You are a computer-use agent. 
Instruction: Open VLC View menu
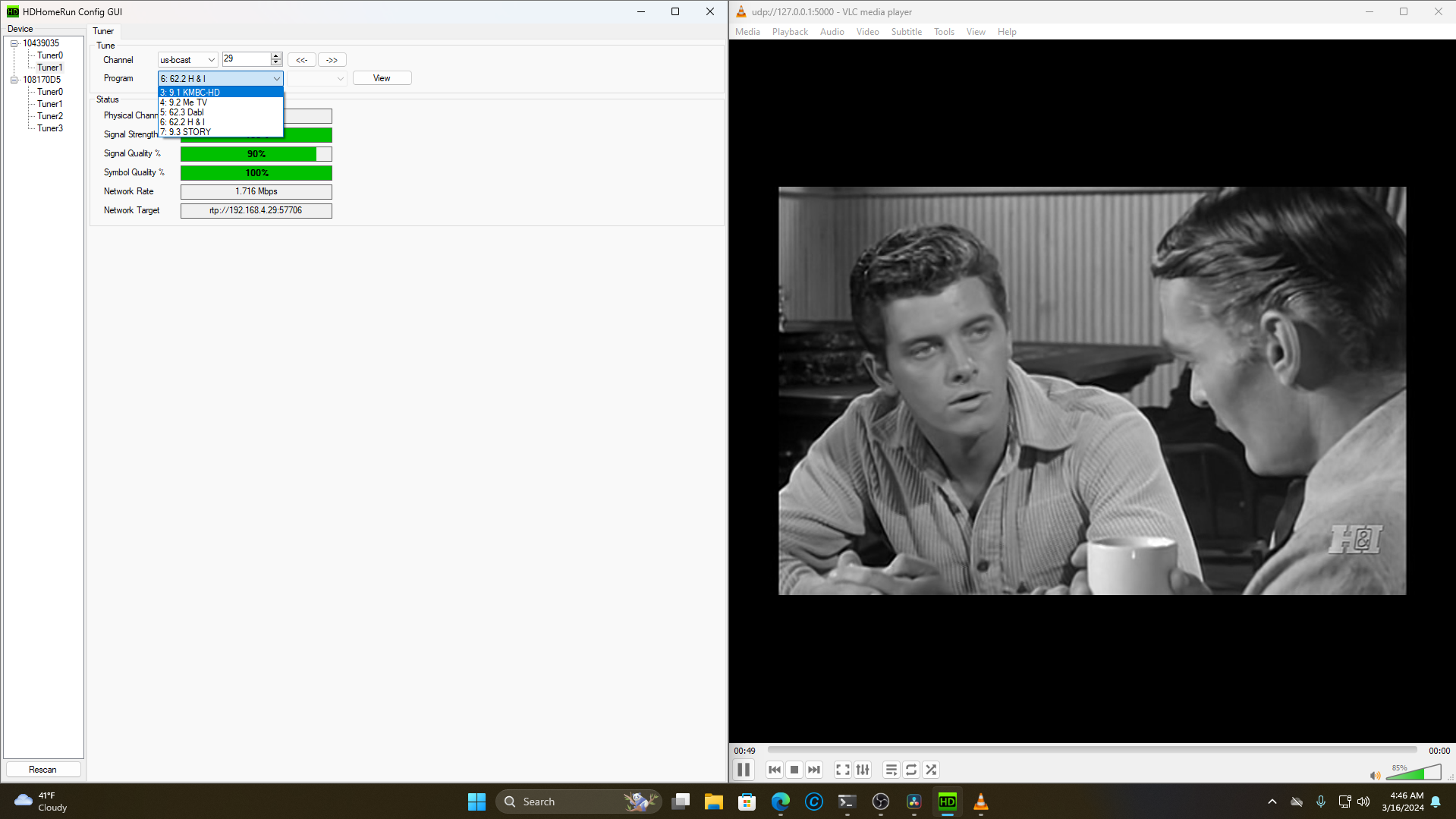point(976,32)
